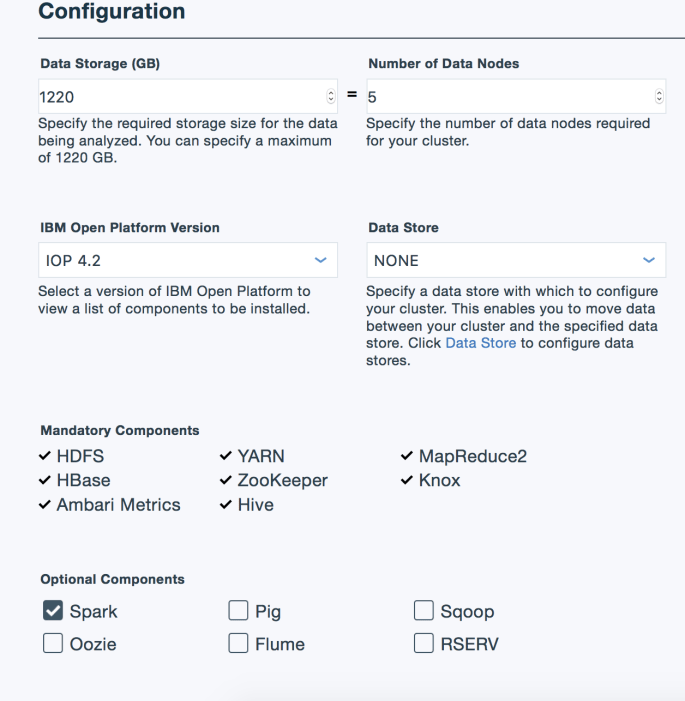Image resolution: width=685 pixels, height=701 pixels.
Task: Check the RSERV optional component
Action: click(x=424, y=643)
